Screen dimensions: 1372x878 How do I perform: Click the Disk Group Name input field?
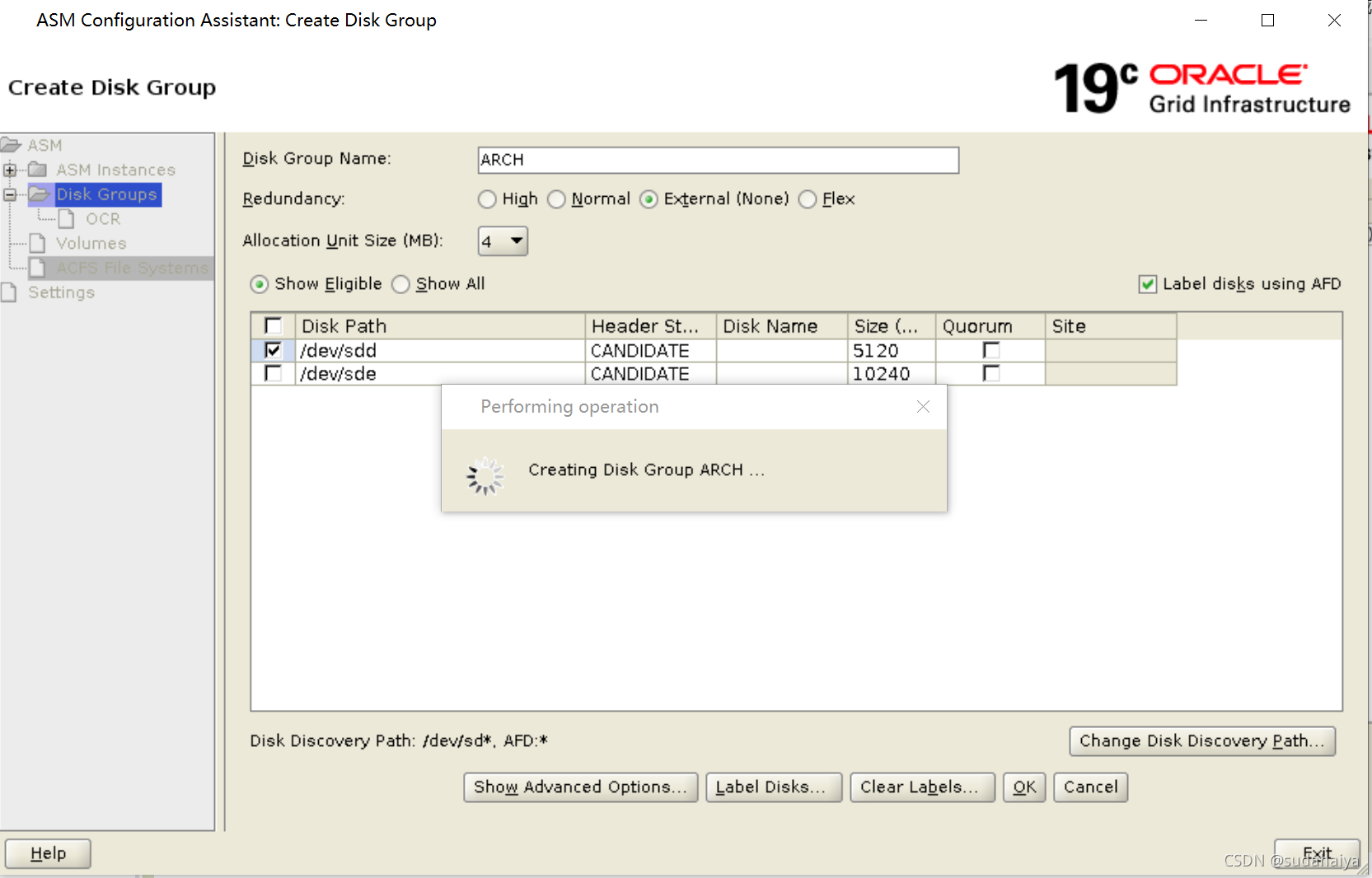tap(718, 160)
